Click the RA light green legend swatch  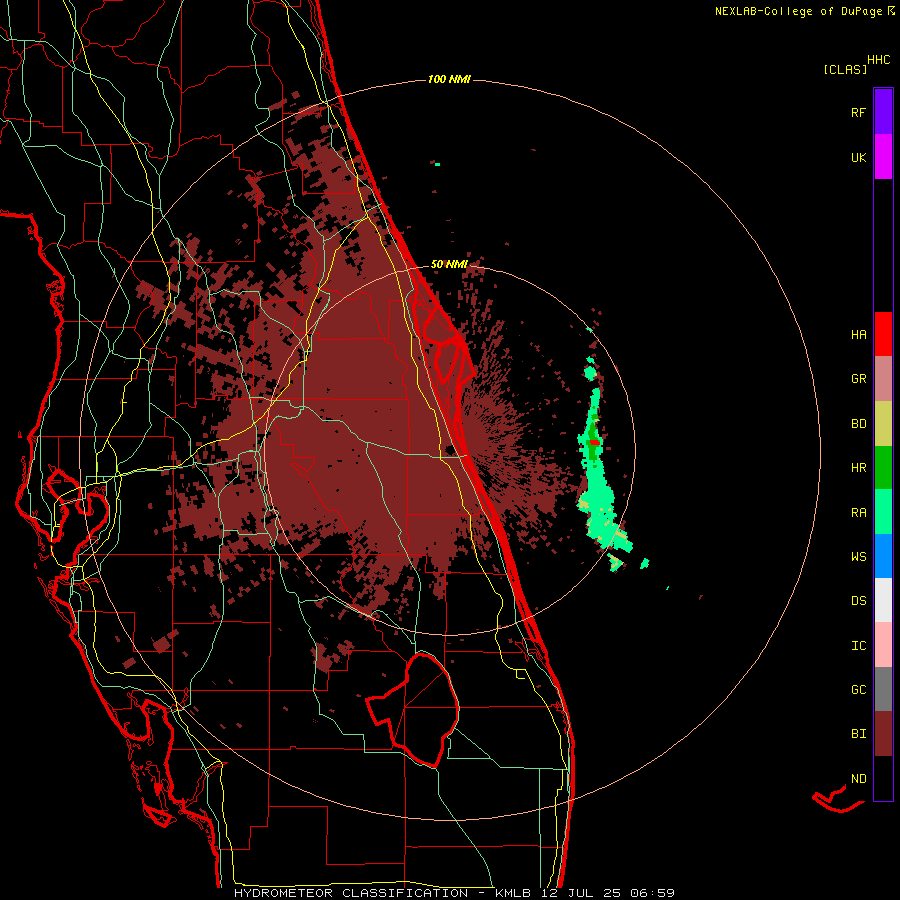click(x=883, y=512)
